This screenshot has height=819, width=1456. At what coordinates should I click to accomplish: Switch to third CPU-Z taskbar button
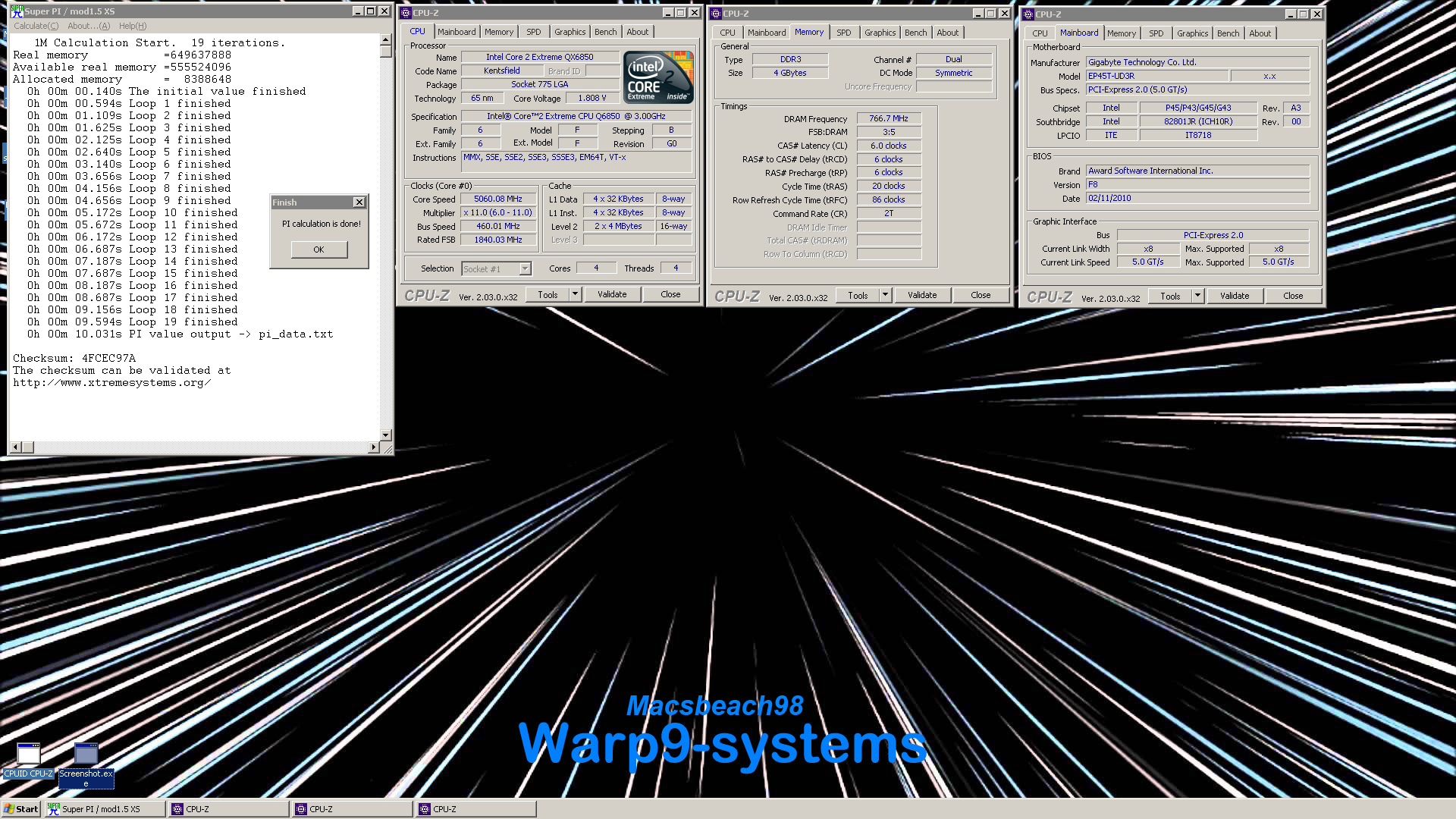tap(476, 809)
